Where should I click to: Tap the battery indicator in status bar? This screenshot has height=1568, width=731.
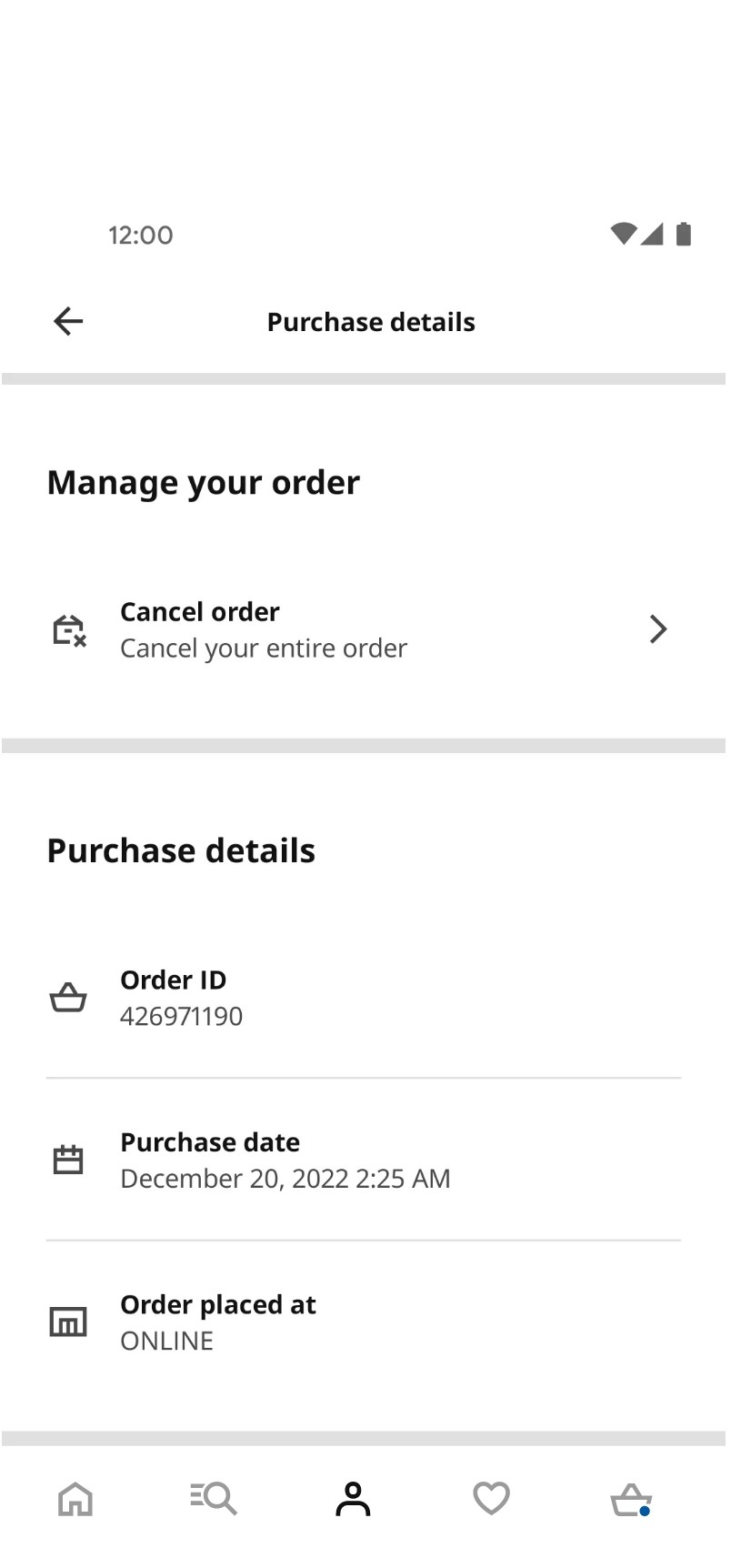(683, 234)
